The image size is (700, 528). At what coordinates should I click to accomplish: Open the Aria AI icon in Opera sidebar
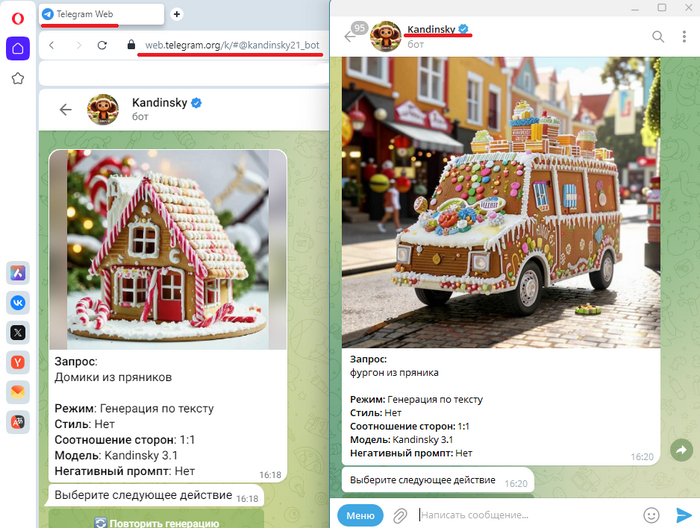pos(18,273)
